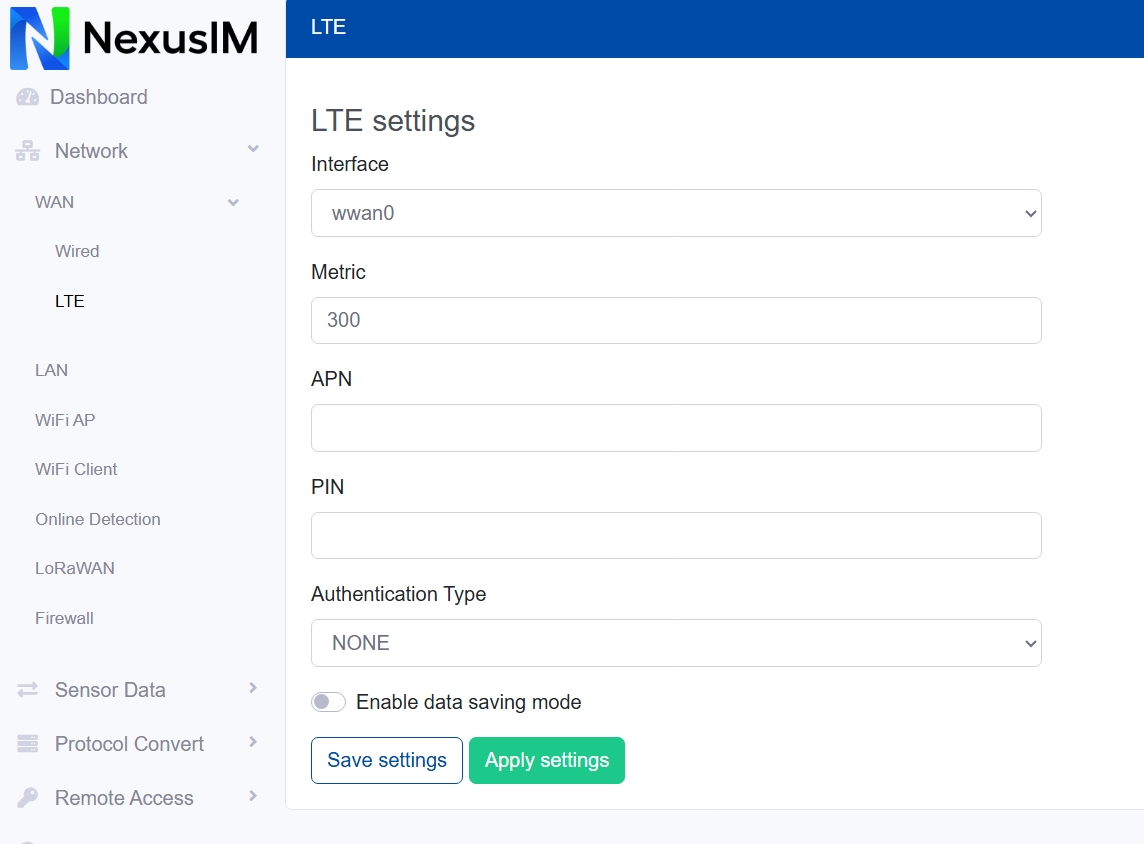Click the Metric field label
The height and width of the screenshot is (844, 1144).
coord(338,272)
